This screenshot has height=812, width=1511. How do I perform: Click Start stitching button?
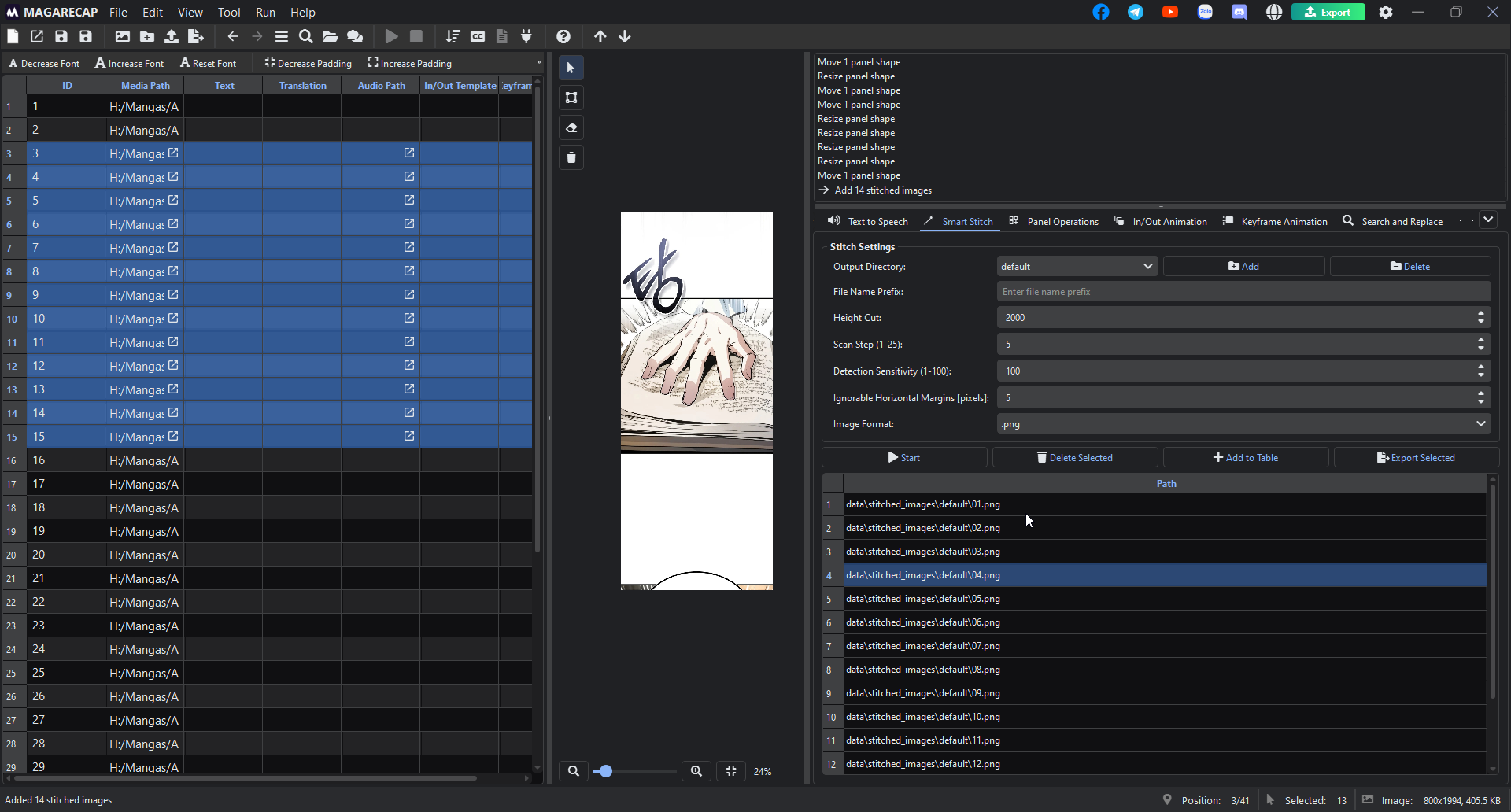pos(904,457)
